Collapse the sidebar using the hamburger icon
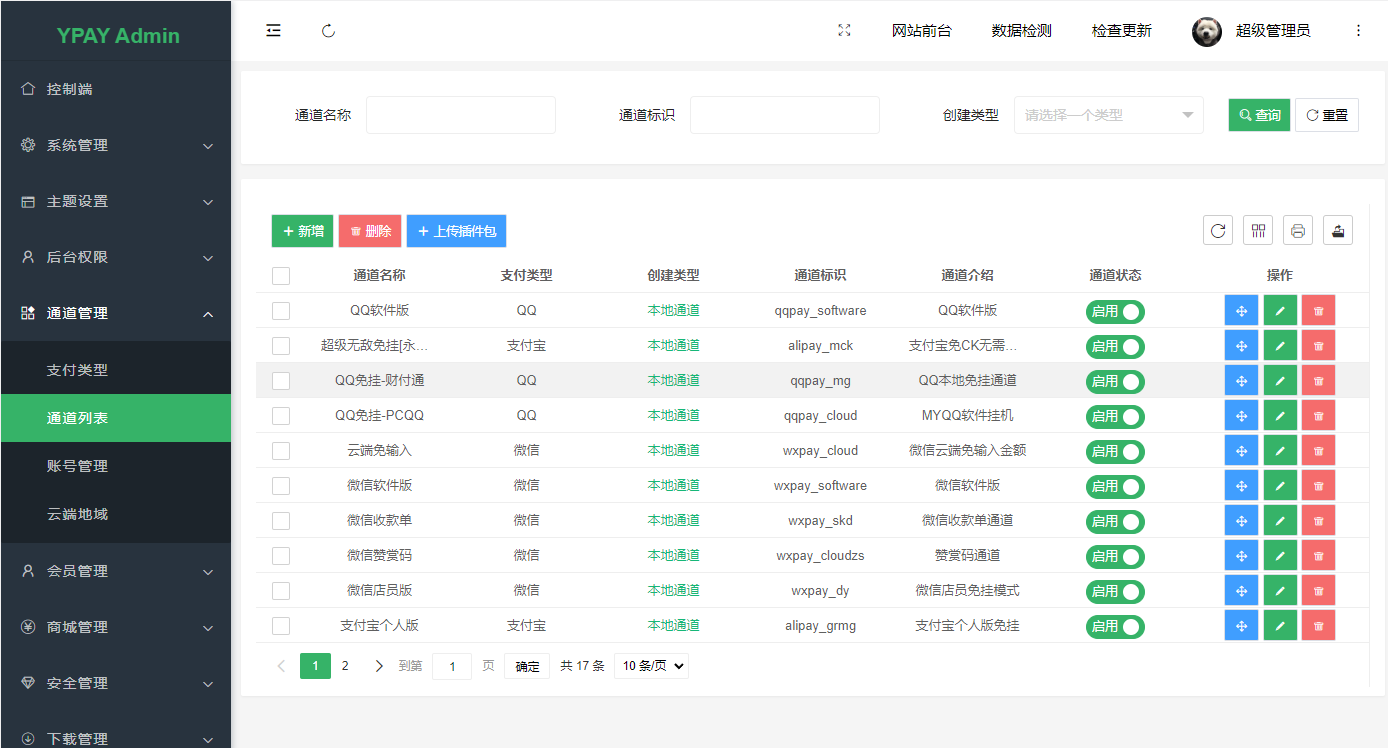 pyautogui.click(x=273, y=30)
